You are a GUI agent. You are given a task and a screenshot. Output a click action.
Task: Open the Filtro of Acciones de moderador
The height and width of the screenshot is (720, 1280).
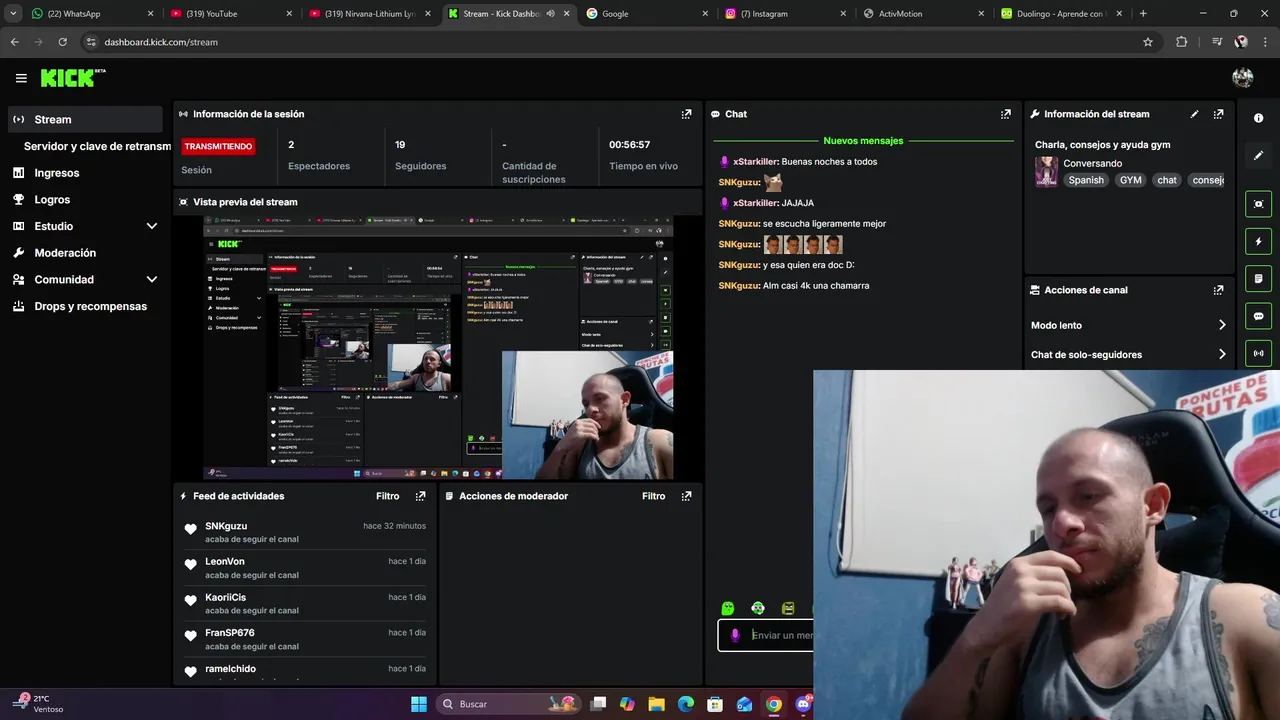point(653,496)
